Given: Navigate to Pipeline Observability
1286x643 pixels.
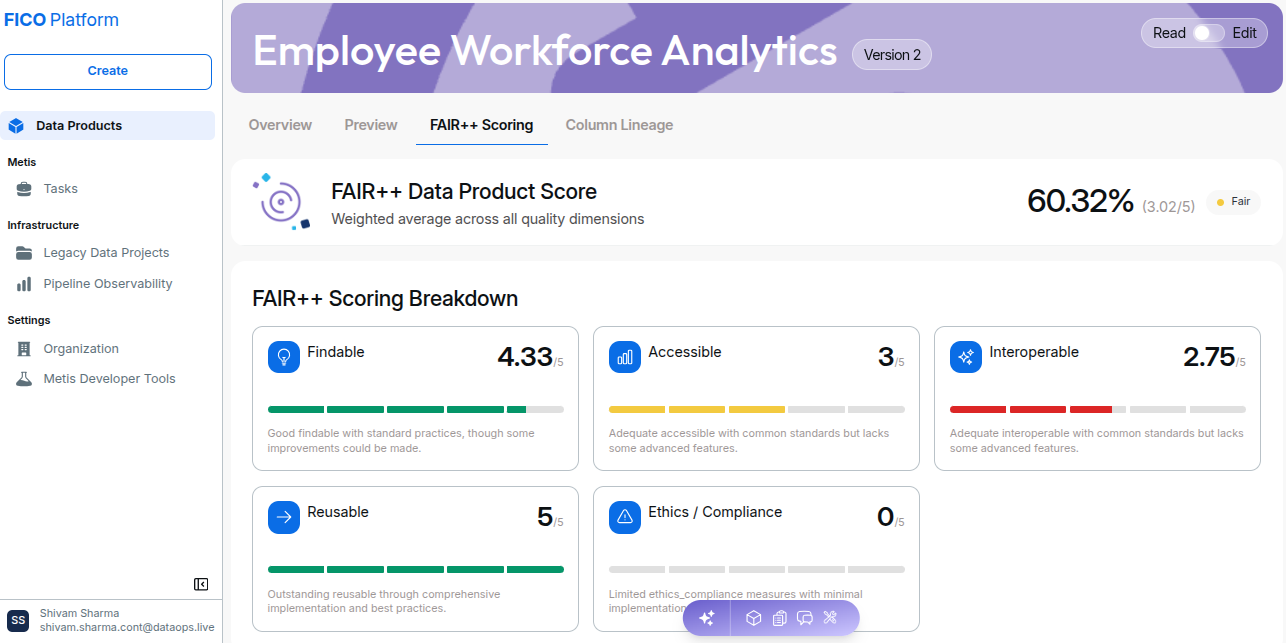Looking at the screenshot, I should coord(108,284).
